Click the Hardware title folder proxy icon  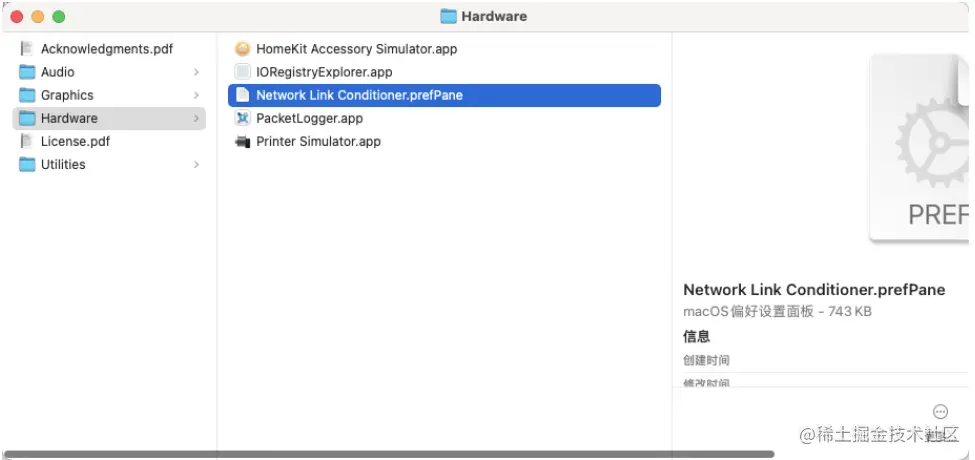[448, 16]
